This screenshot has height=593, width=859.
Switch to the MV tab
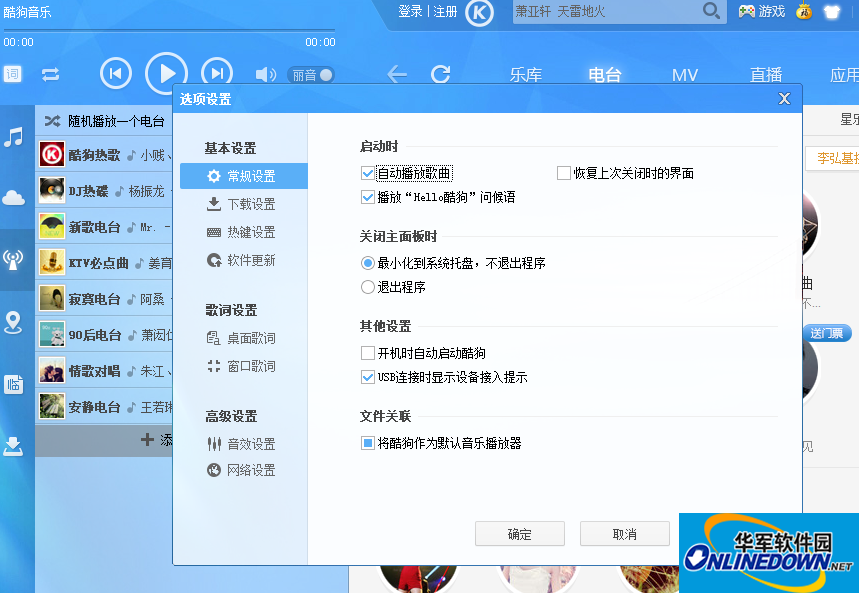686,74
